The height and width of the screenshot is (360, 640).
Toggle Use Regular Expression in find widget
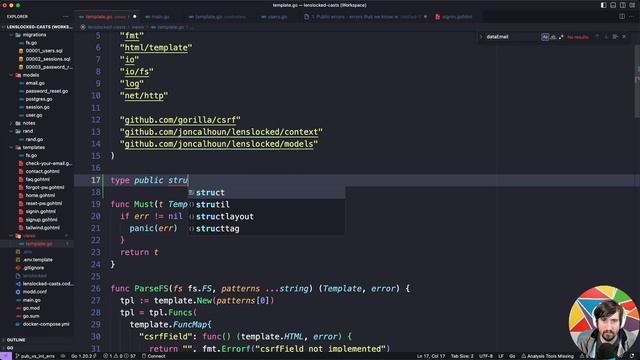[x=561, y=37]
